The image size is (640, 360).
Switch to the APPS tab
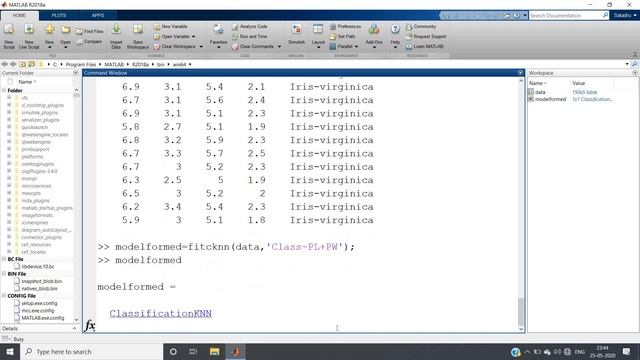pyautogui.click(x=98, y=16)
